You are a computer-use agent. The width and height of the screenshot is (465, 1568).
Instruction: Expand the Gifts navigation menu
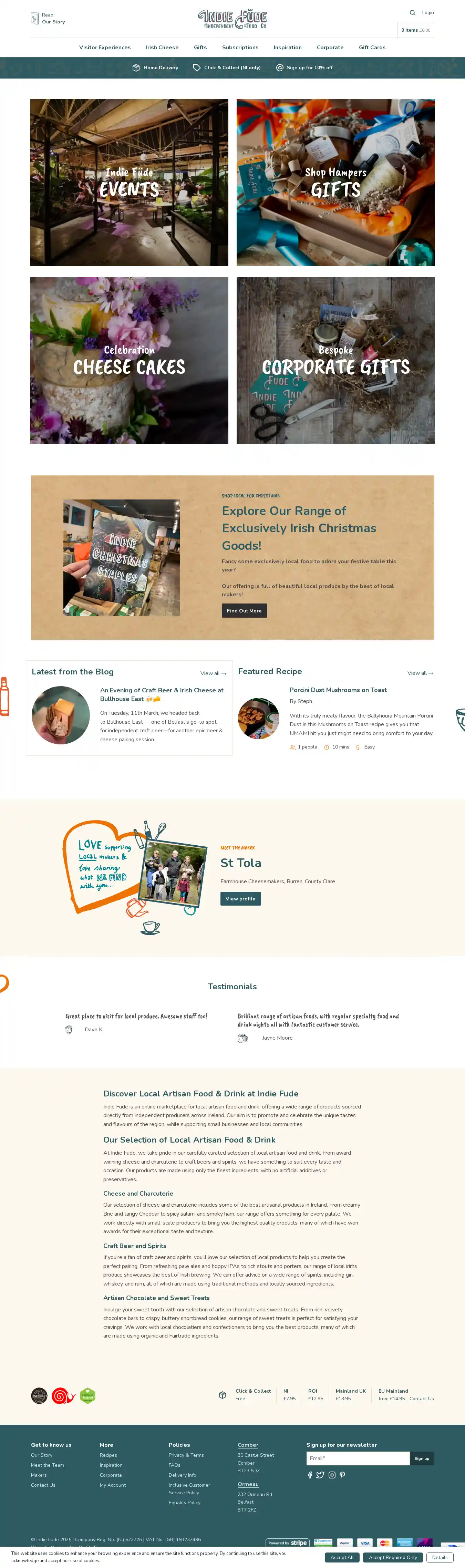pyautogui.click(x=200, y=48)
